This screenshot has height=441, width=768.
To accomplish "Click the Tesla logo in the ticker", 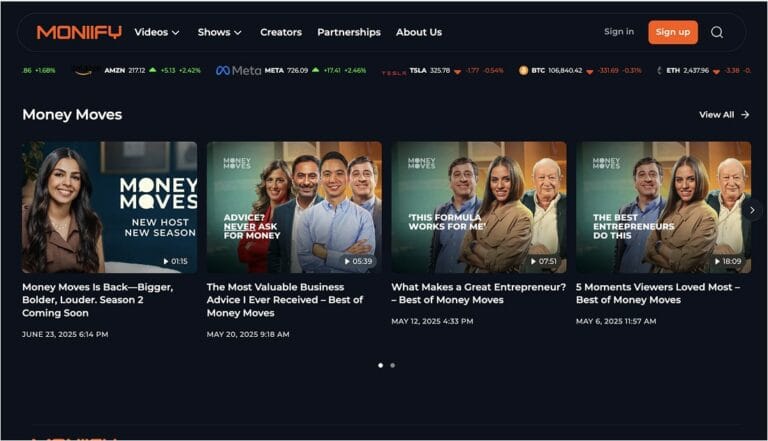I will [394, 73].
